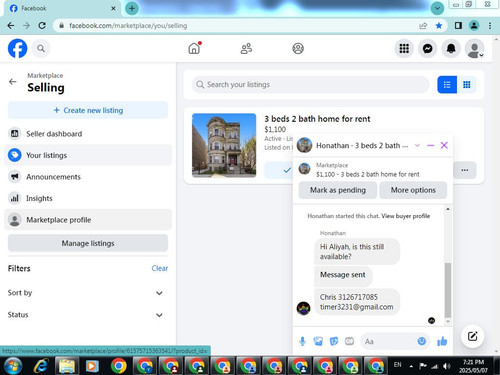Select Your listings in the sidebar
The image size is (500, 375).
click(x=88, y=155)
